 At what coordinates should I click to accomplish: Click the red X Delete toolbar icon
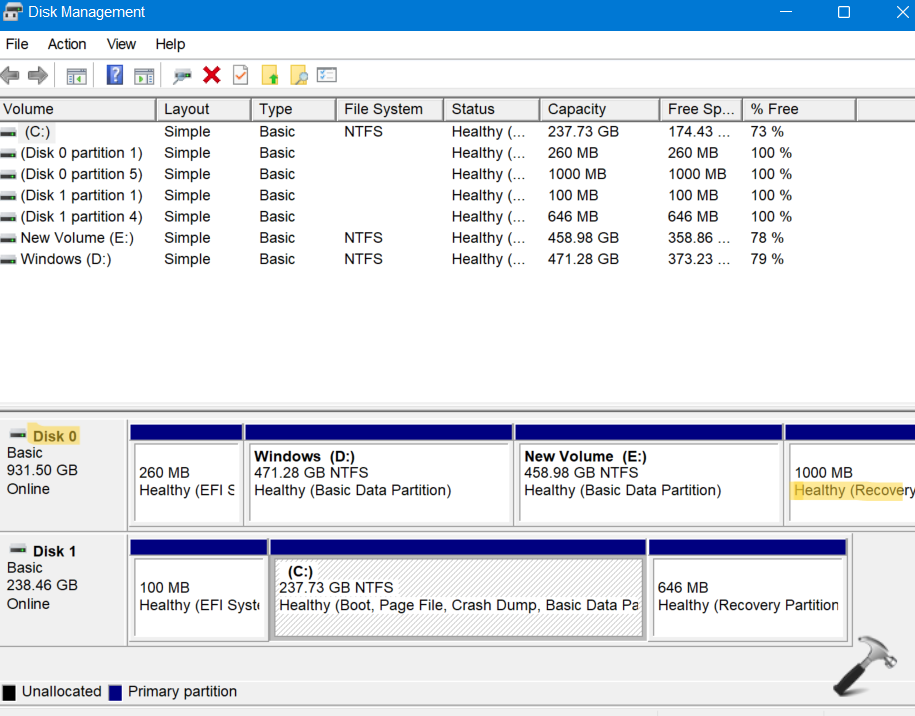(x=211, y=75)
